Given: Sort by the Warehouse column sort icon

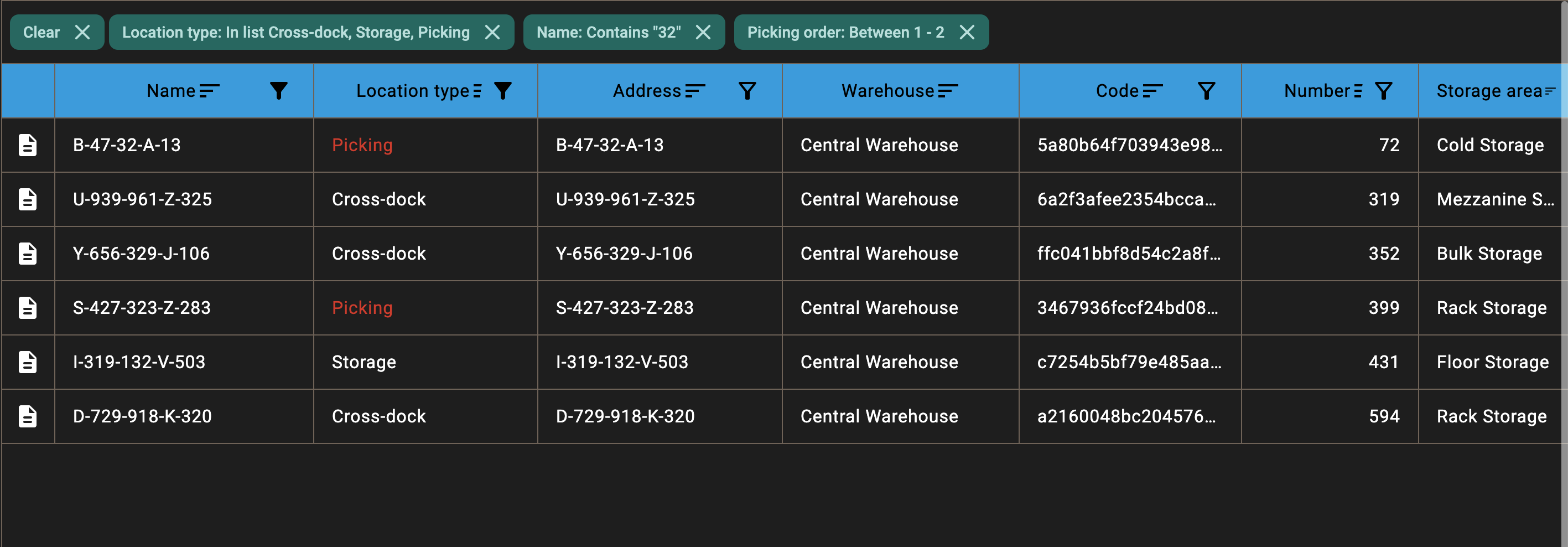Looking at the screenshot, I should tap(948, 91).
